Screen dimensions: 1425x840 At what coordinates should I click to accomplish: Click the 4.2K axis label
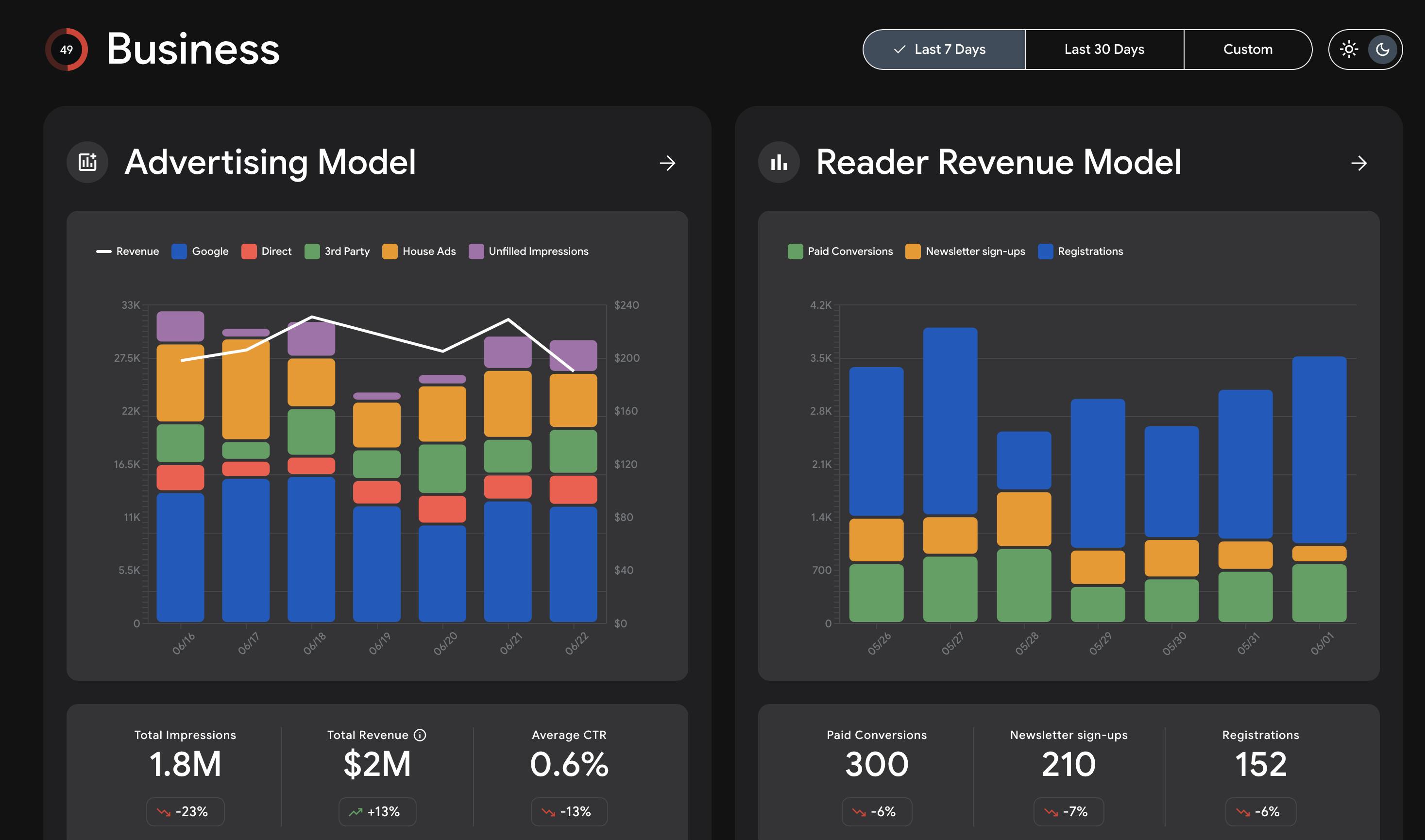tap(821, 305)
